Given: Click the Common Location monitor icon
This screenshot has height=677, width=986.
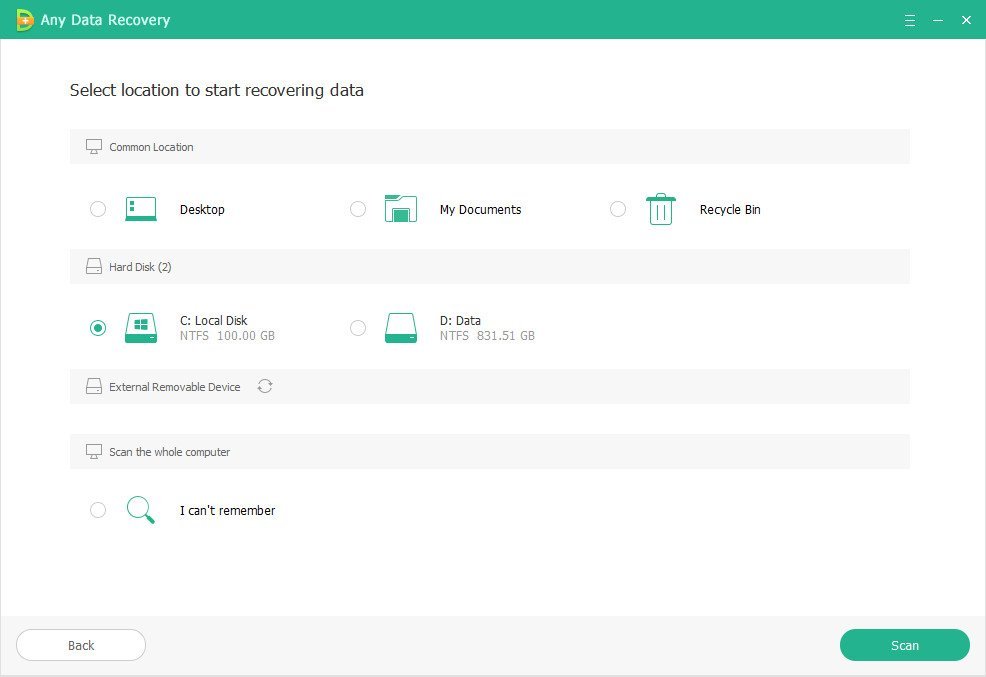Looking at the screenshot, I should click(x=94, y=146).
